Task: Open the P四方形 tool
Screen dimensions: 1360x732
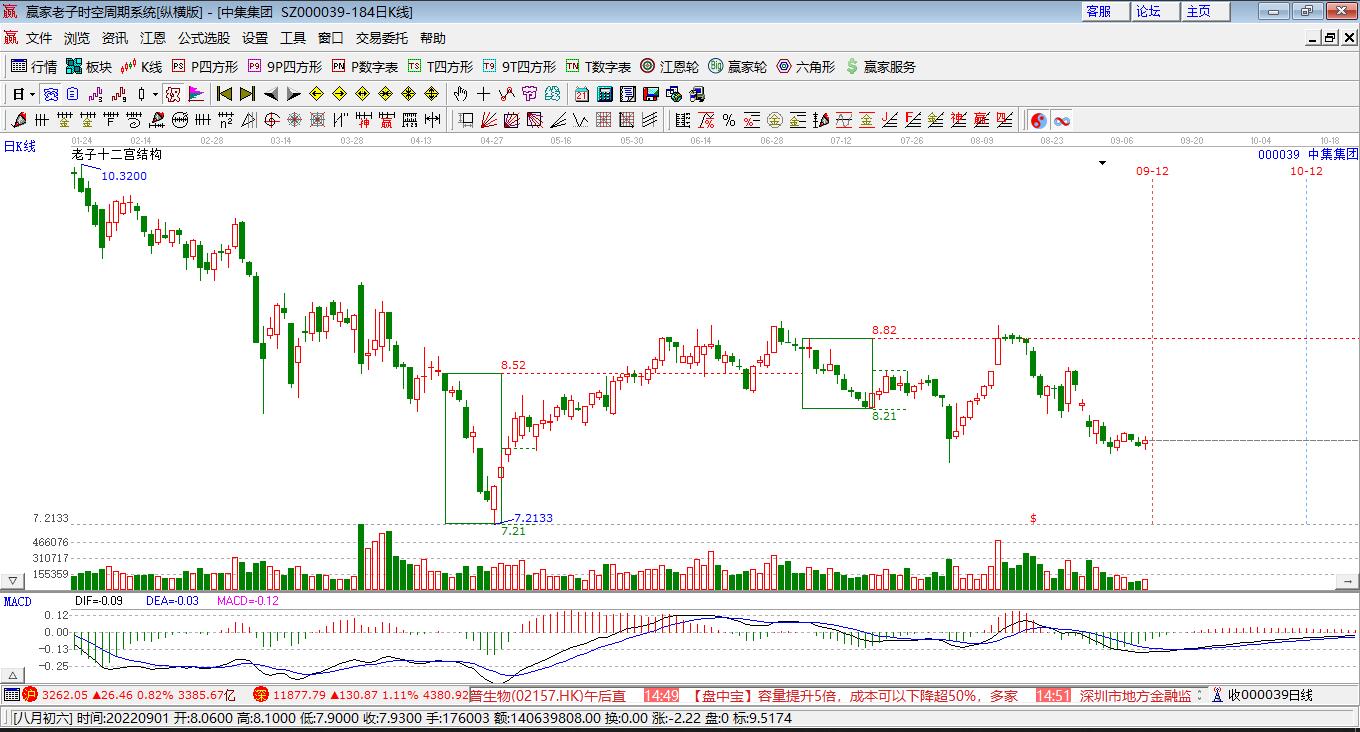Action: pyautogui.click(x=205, y=67)
